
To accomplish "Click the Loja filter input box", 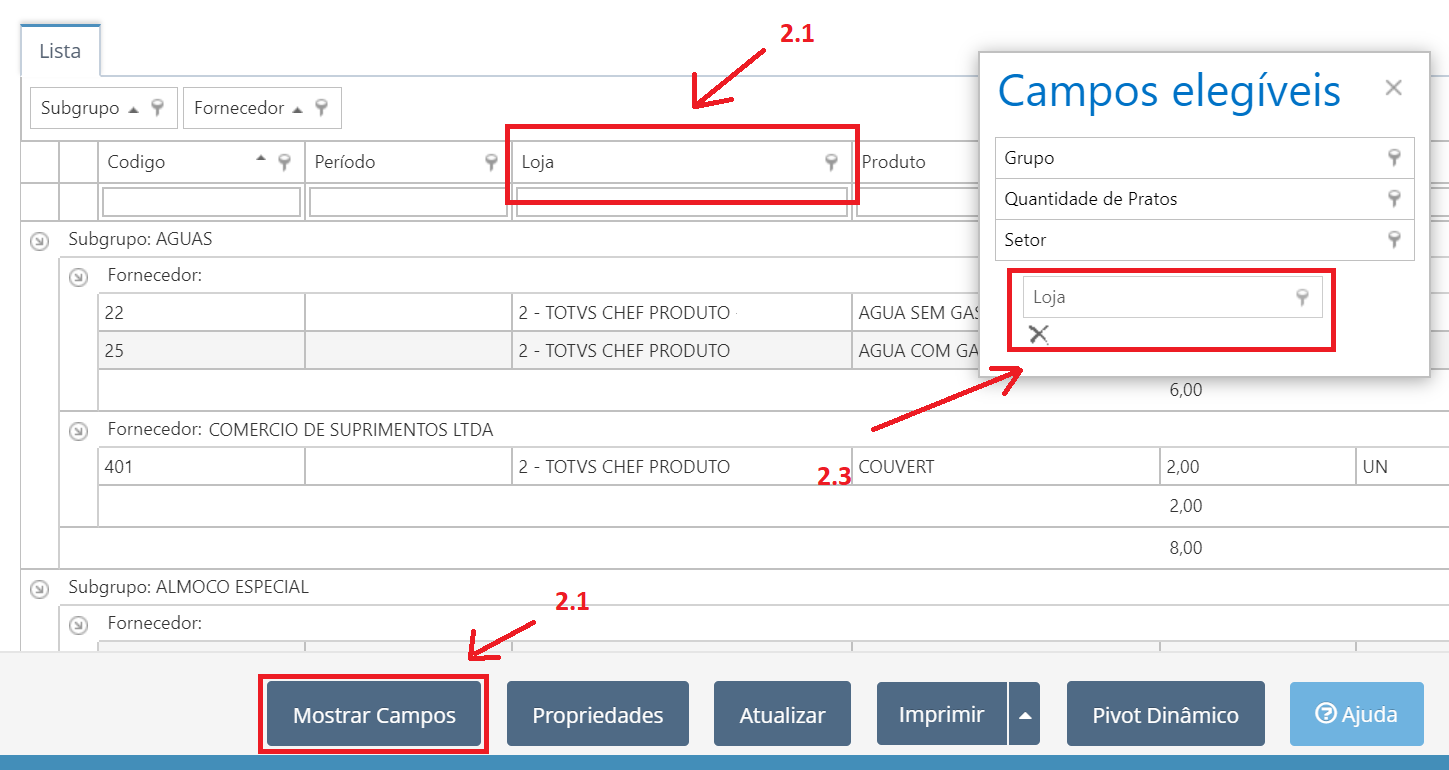I will (x=682, y=202).
